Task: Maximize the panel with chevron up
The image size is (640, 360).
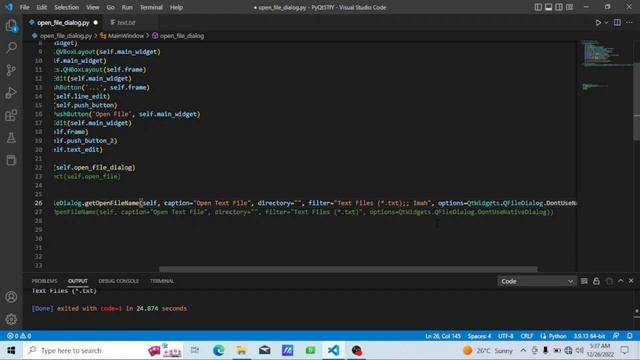Action: pyautogui.click(x=621, y=281)
